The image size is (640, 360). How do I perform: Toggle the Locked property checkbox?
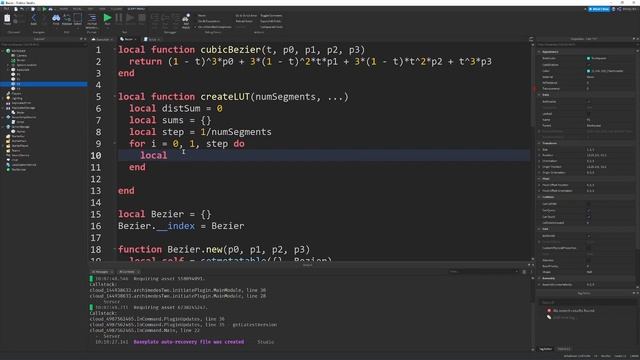(588, 114)
